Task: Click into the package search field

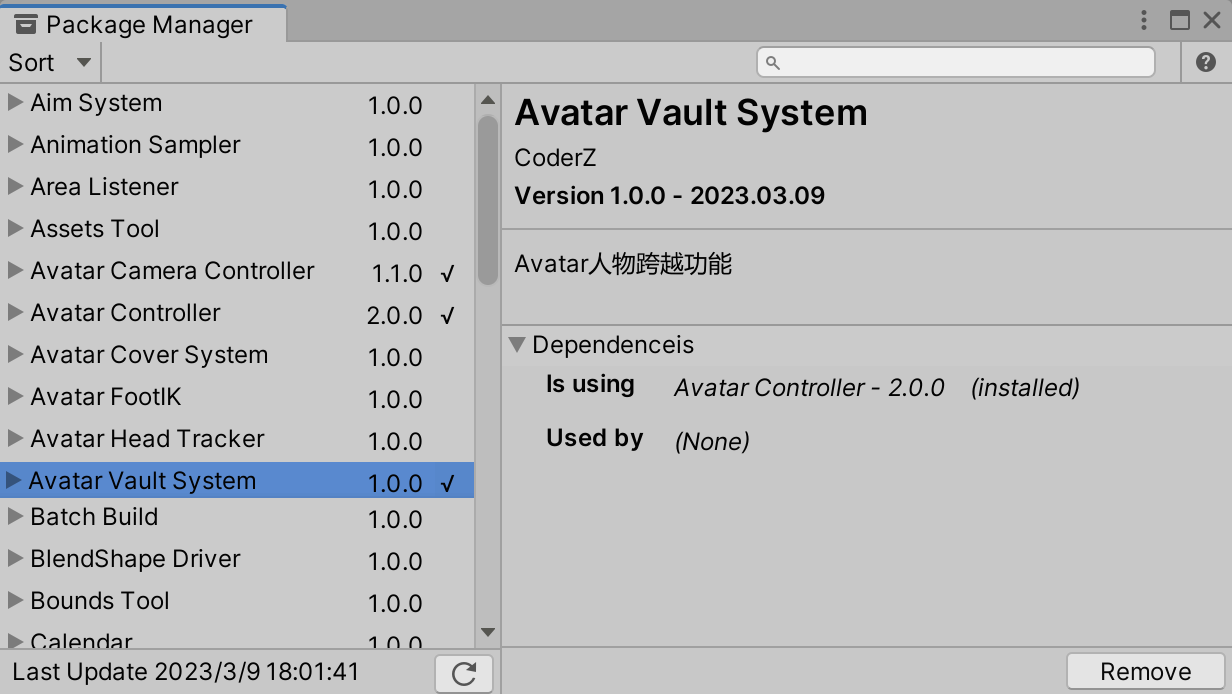Action: tap(956, 62)
